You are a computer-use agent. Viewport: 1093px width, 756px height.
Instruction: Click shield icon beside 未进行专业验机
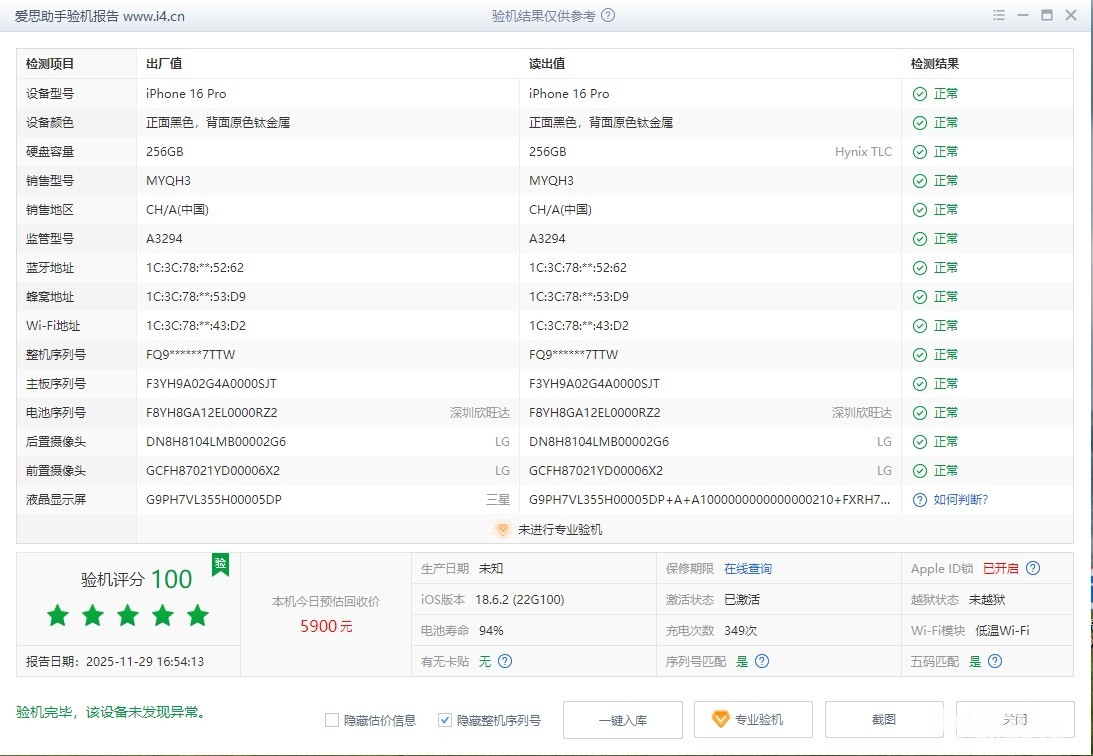click(503, 530)
